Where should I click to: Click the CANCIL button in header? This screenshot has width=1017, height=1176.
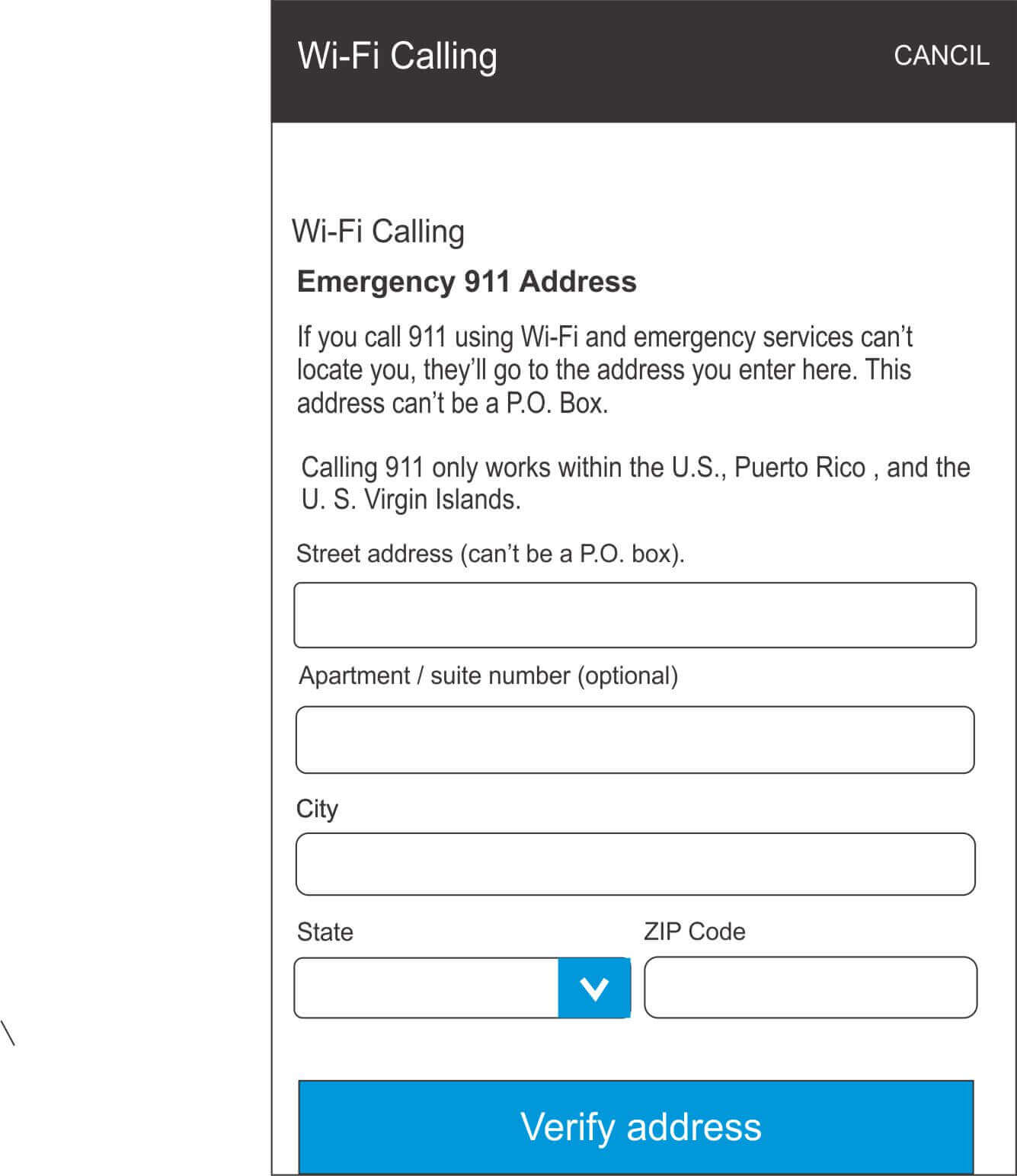[x=941, y=56]
